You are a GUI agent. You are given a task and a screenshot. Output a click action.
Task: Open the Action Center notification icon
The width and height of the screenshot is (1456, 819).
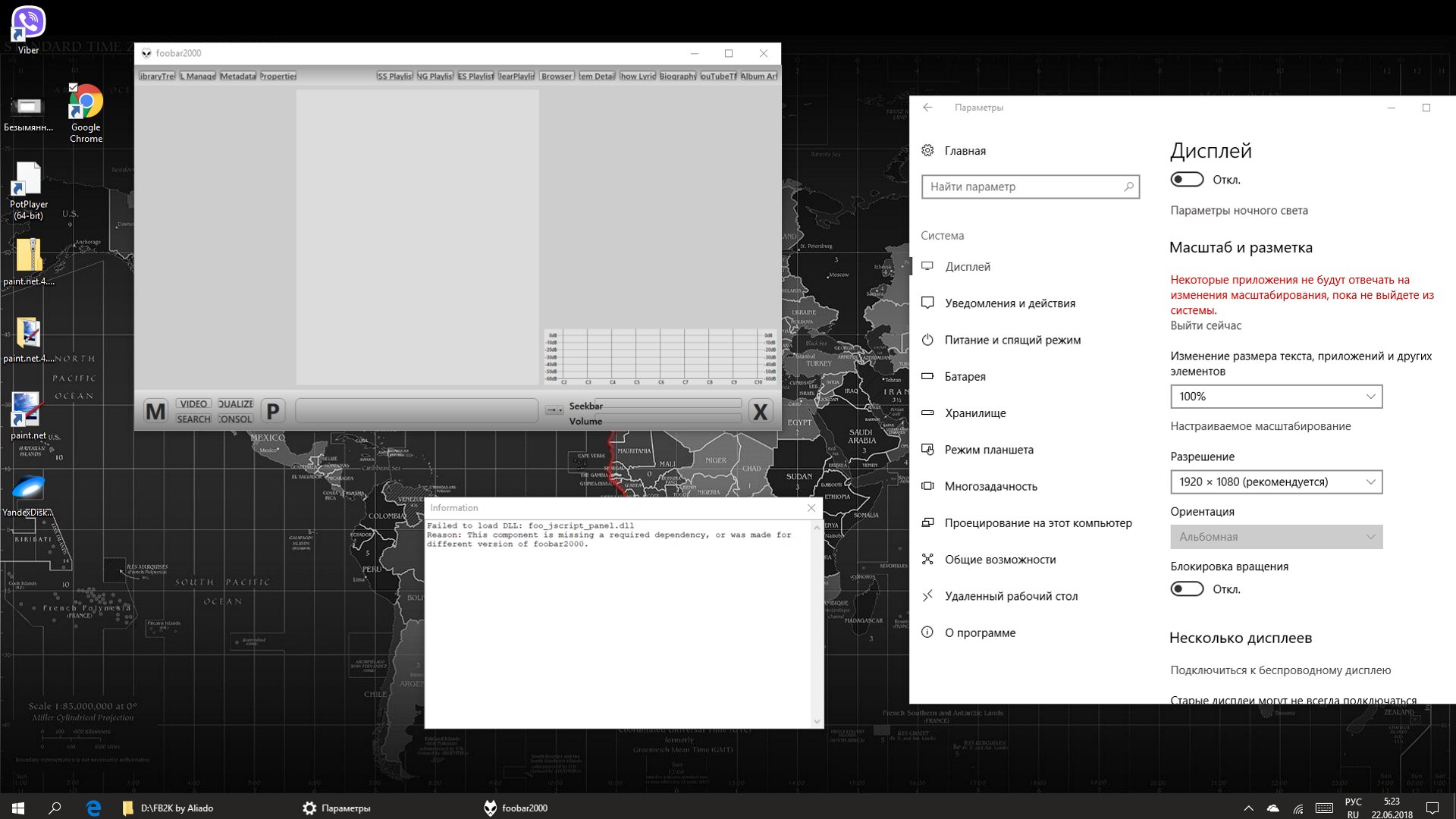[x=1432, y=808]
